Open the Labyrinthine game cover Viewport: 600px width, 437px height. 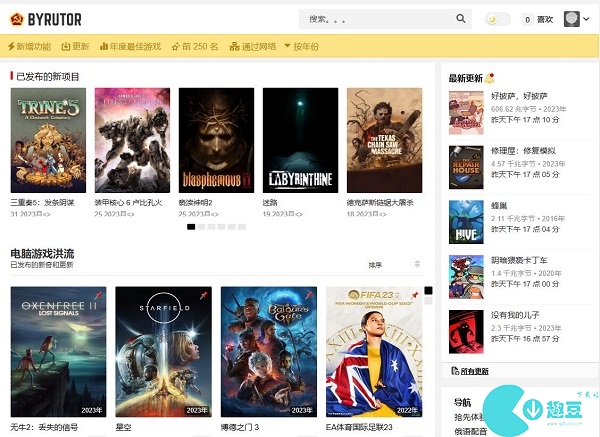click(x=300, y=140)
